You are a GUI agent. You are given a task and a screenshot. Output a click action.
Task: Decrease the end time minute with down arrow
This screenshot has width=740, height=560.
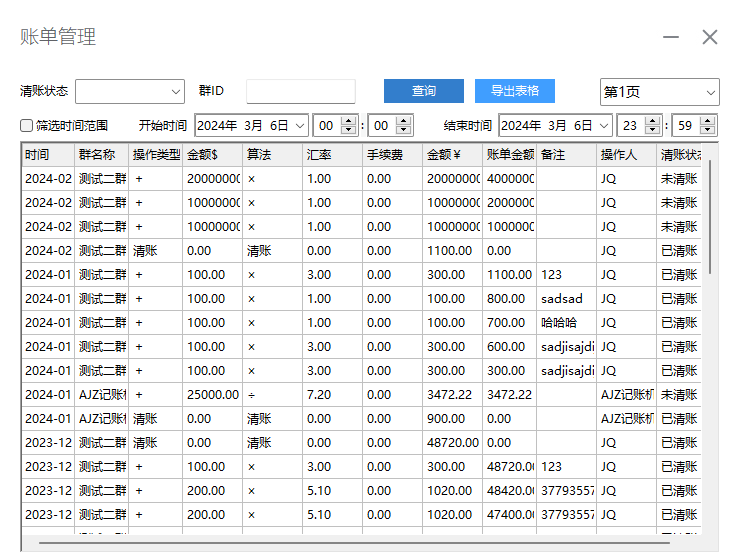tap(708, 131)
